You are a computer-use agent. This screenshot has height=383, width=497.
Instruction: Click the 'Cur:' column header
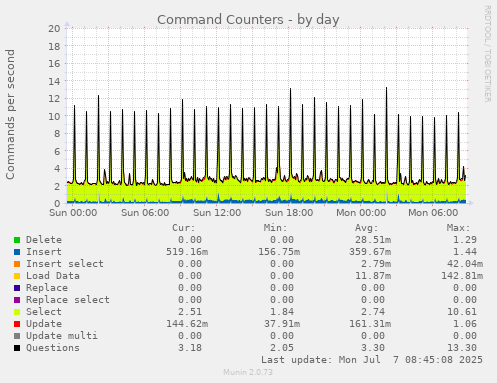click(184, 228)
